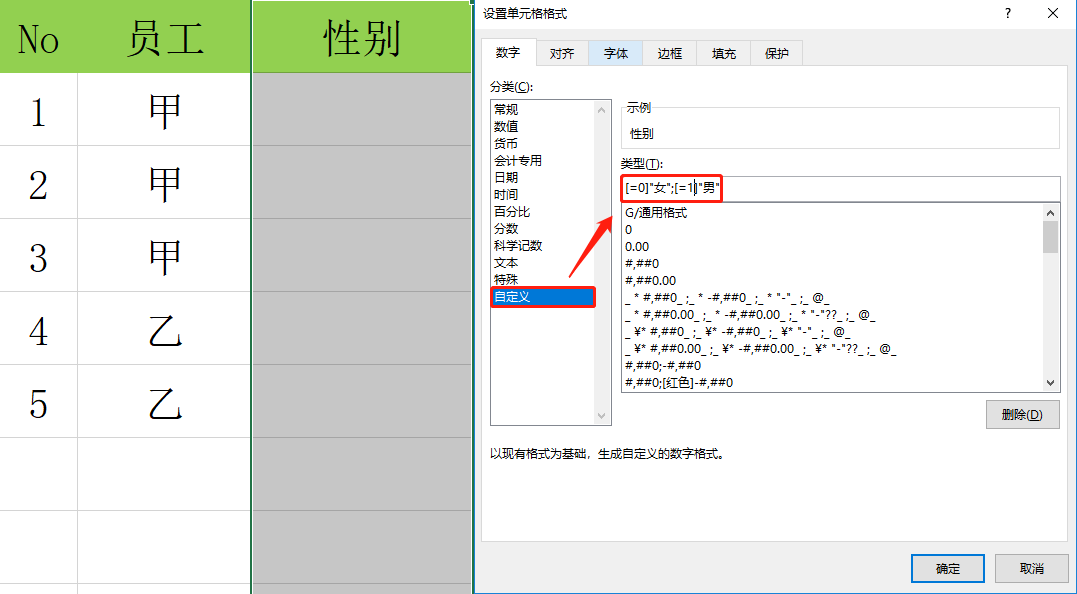Switch to the 保护 tab

tap(776, 54)
